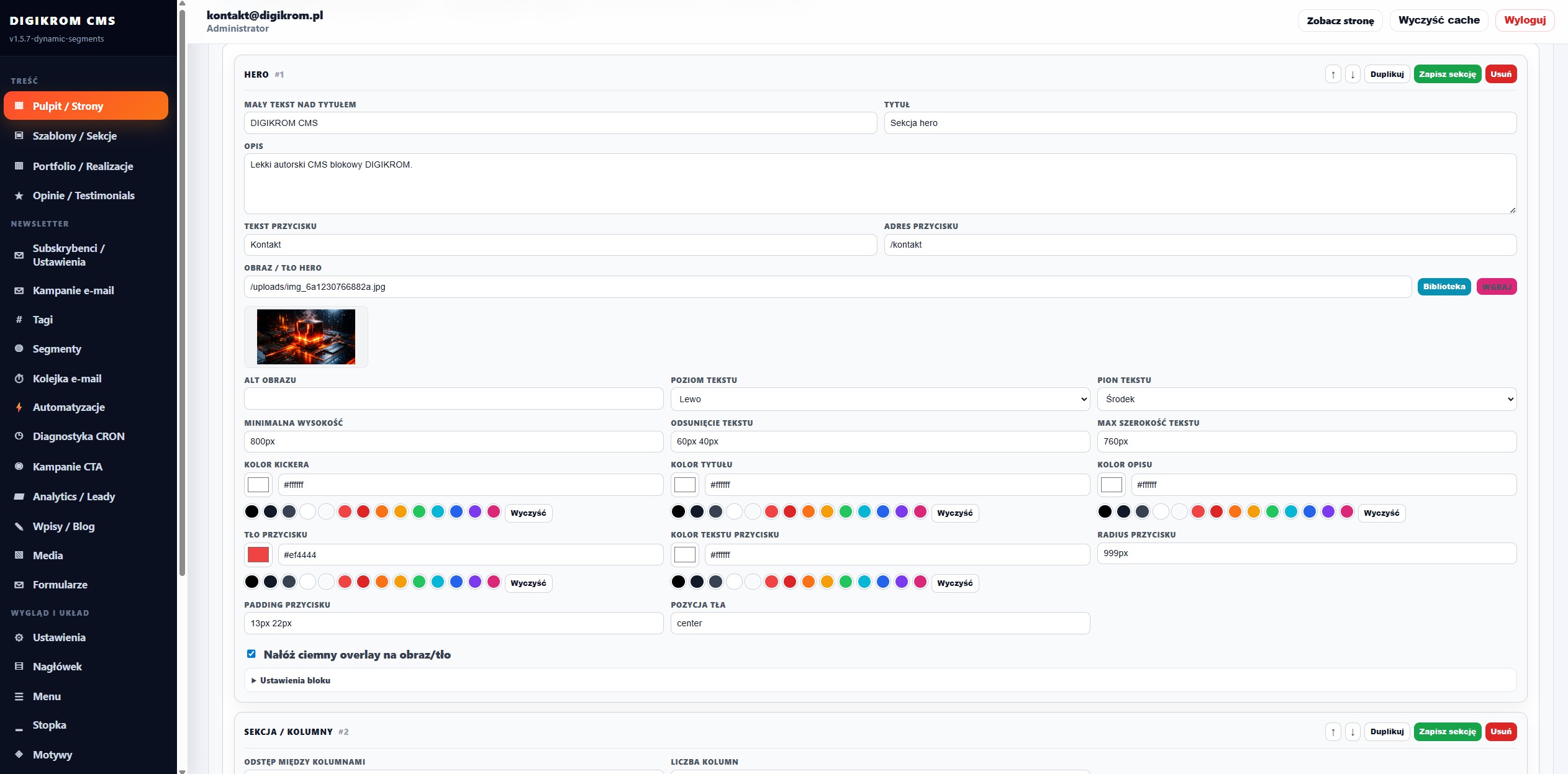
Task: Focus the Radius przycisku input field
Action: pyautogui.click(x=1307, y=554)
